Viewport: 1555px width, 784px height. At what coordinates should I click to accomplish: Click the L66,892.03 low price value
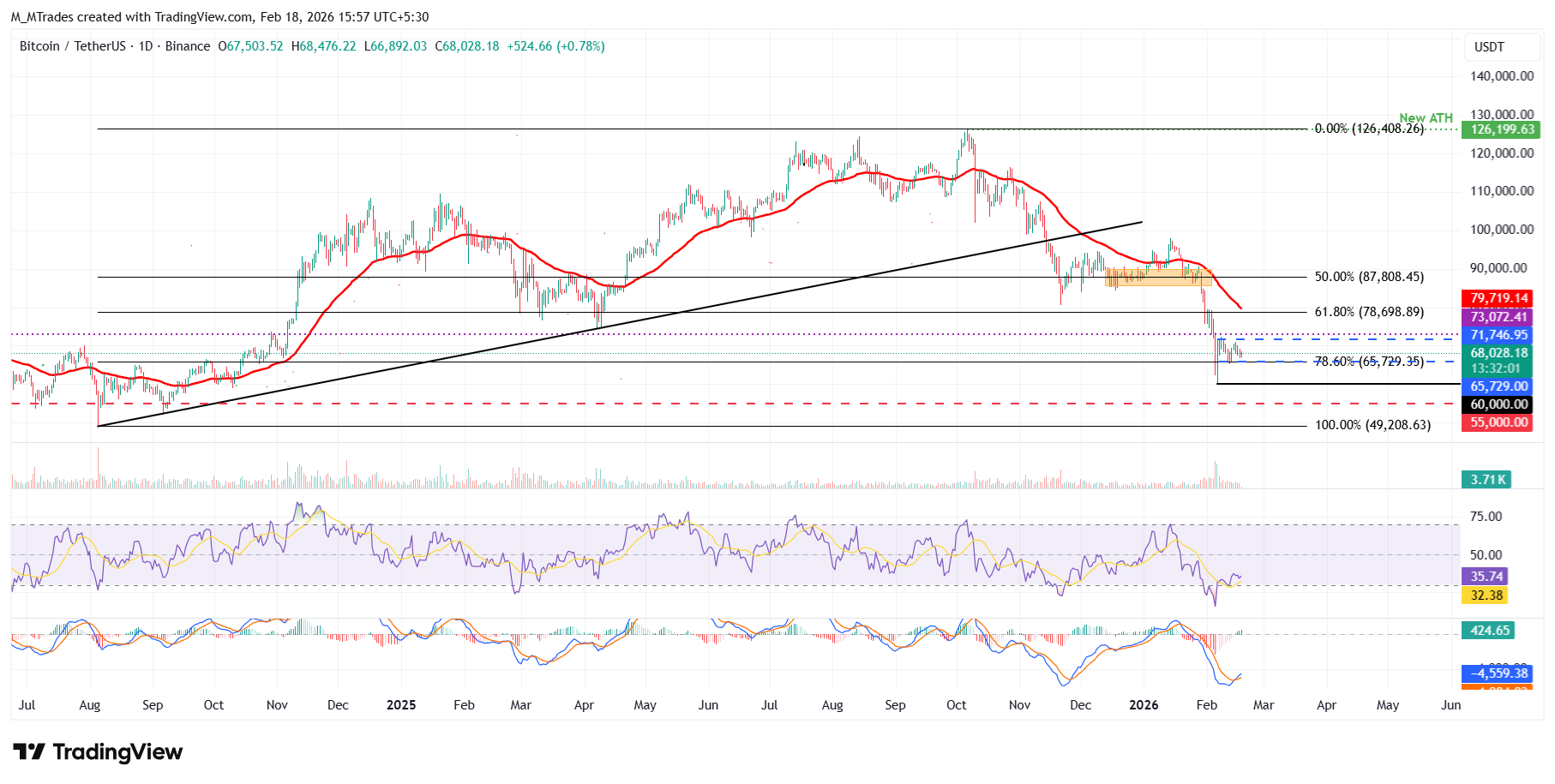[x=395, y=46]
